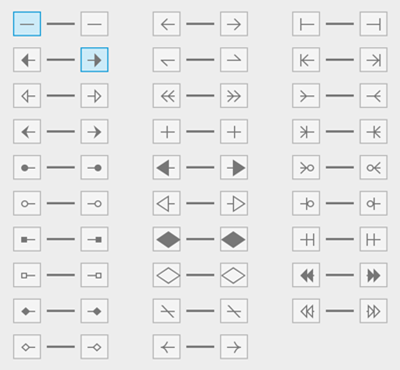Choose the filled right arrow end style

click(94, 60)
